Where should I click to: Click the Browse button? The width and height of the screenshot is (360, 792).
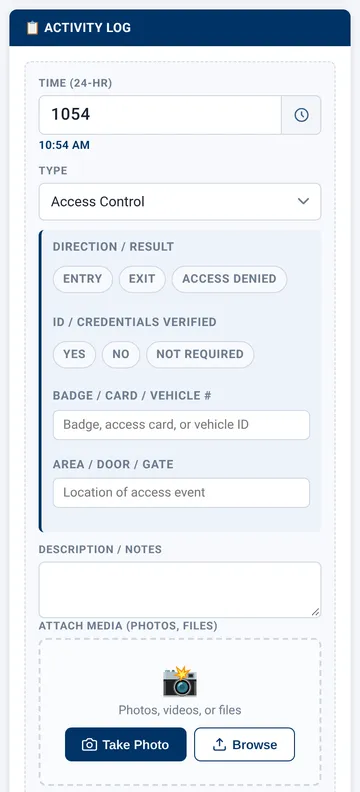244,745
